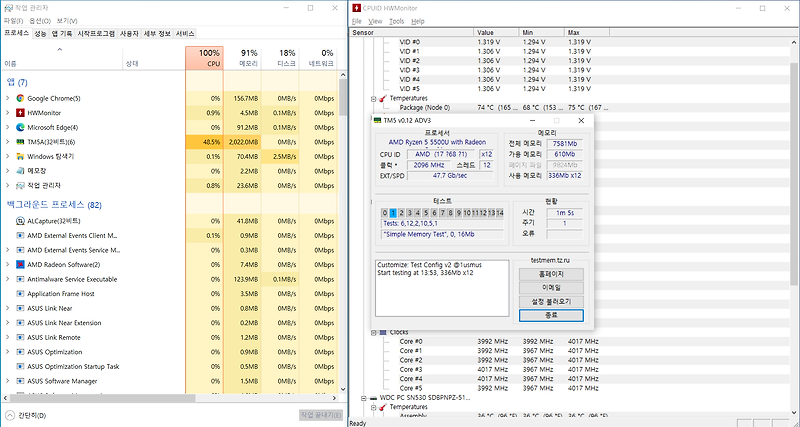Sort processes by 디스크 column header

[x=280, y=58]
